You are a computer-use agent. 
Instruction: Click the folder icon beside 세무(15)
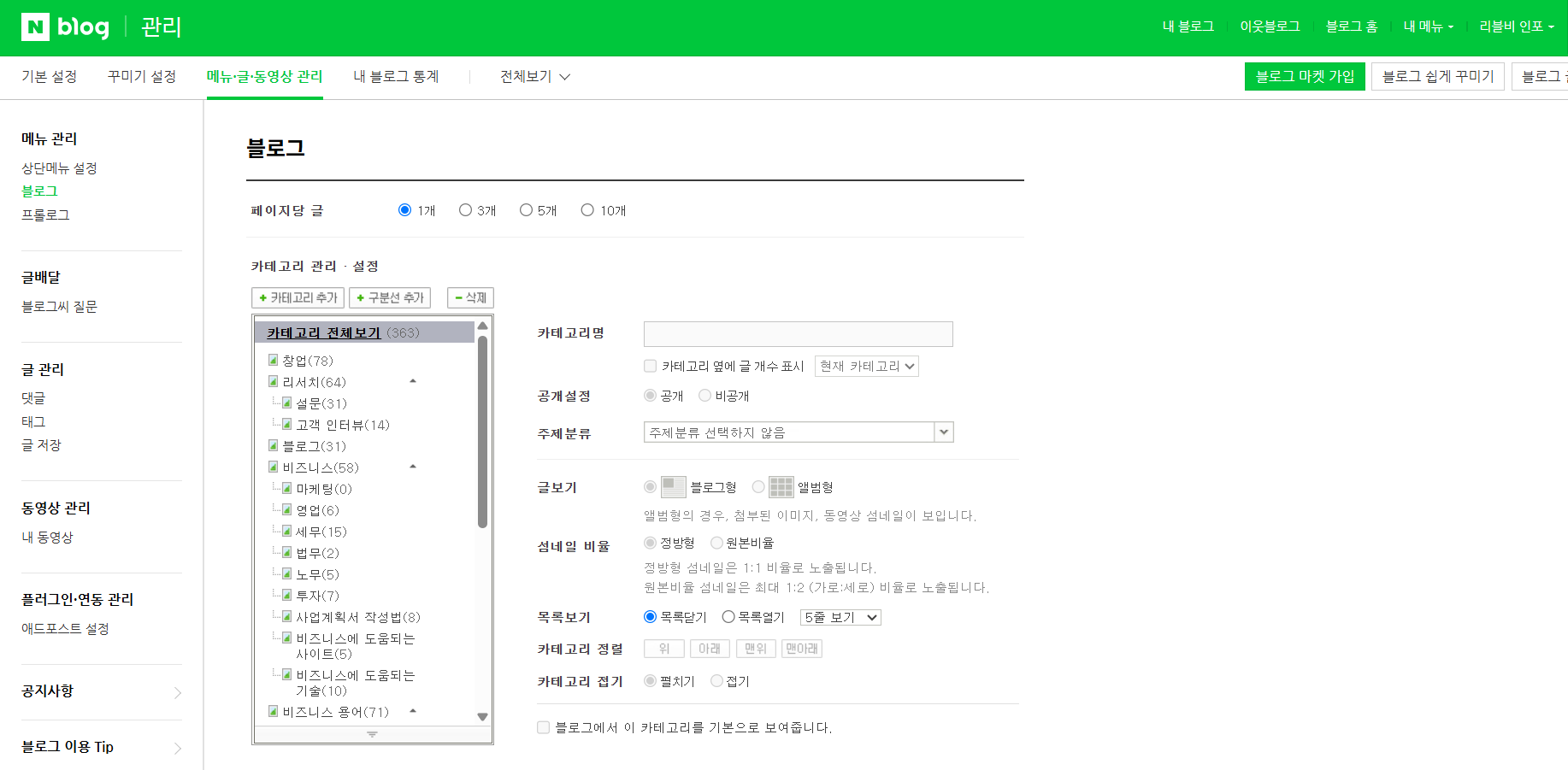[286, 531]
